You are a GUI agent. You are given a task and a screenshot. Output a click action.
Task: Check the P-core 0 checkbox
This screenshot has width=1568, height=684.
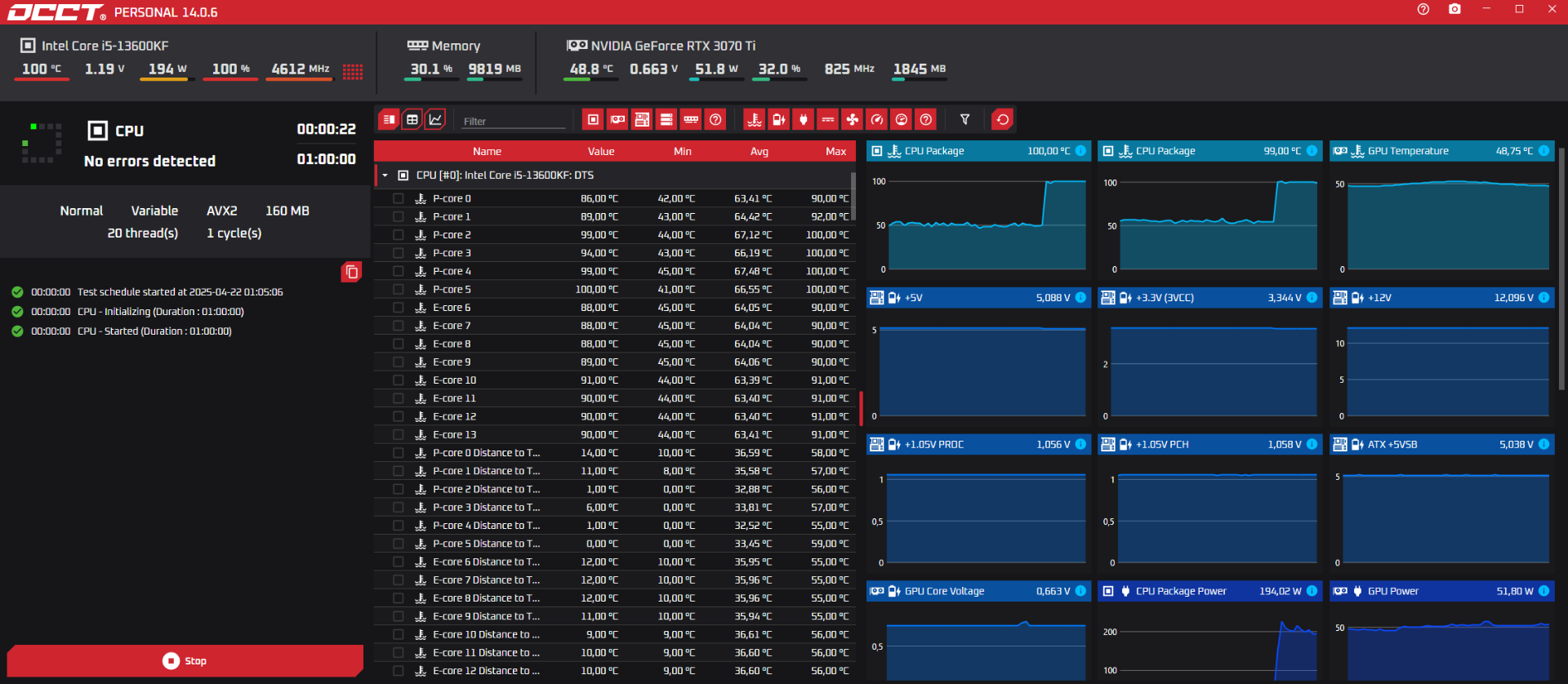pos(399,198)
